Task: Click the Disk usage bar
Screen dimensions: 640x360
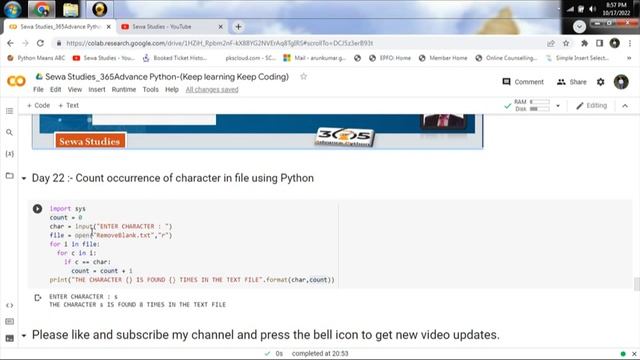Action: 540,109
